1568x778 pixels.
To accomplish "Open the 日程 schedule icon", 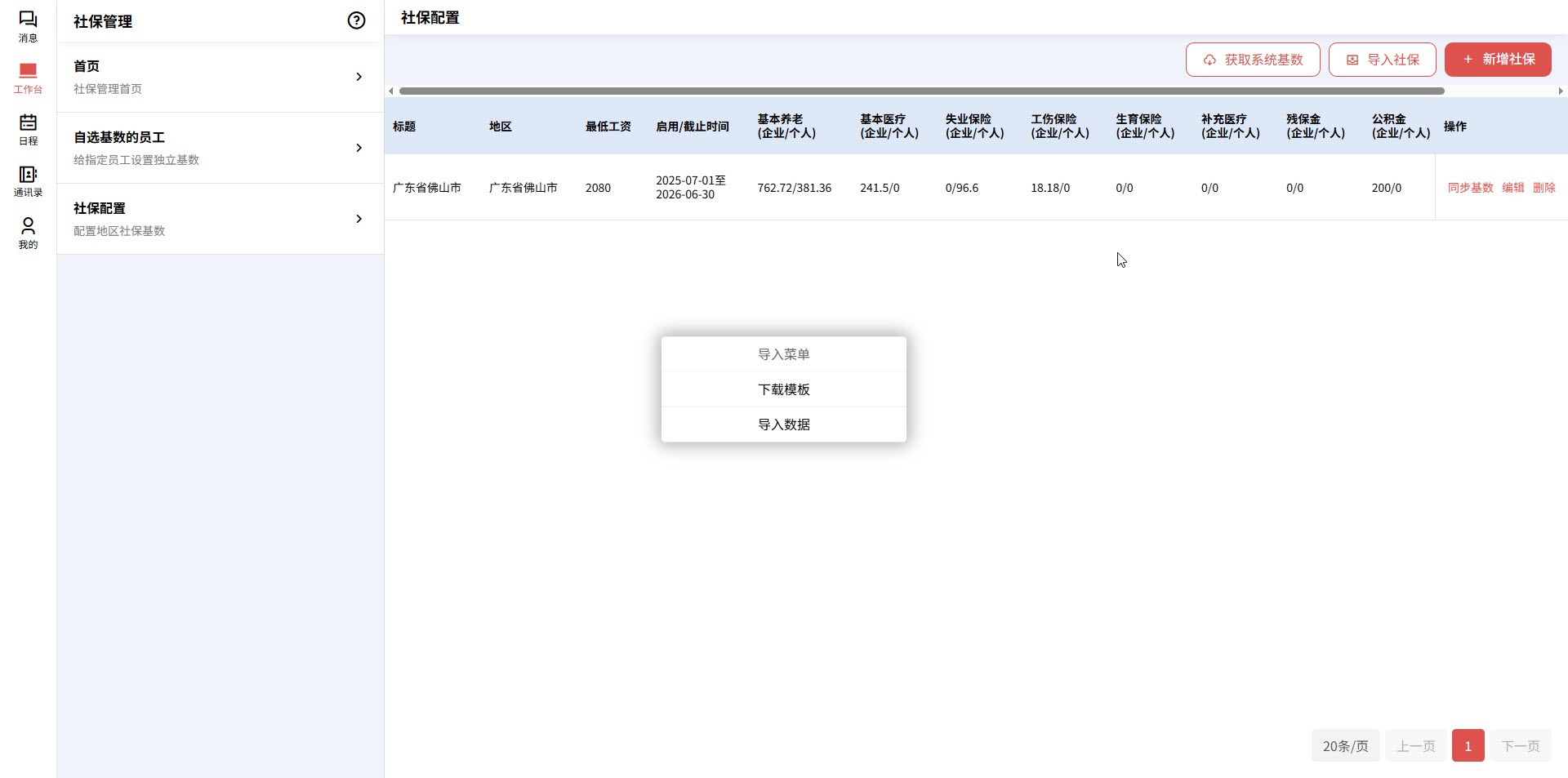I will (28, 129).
